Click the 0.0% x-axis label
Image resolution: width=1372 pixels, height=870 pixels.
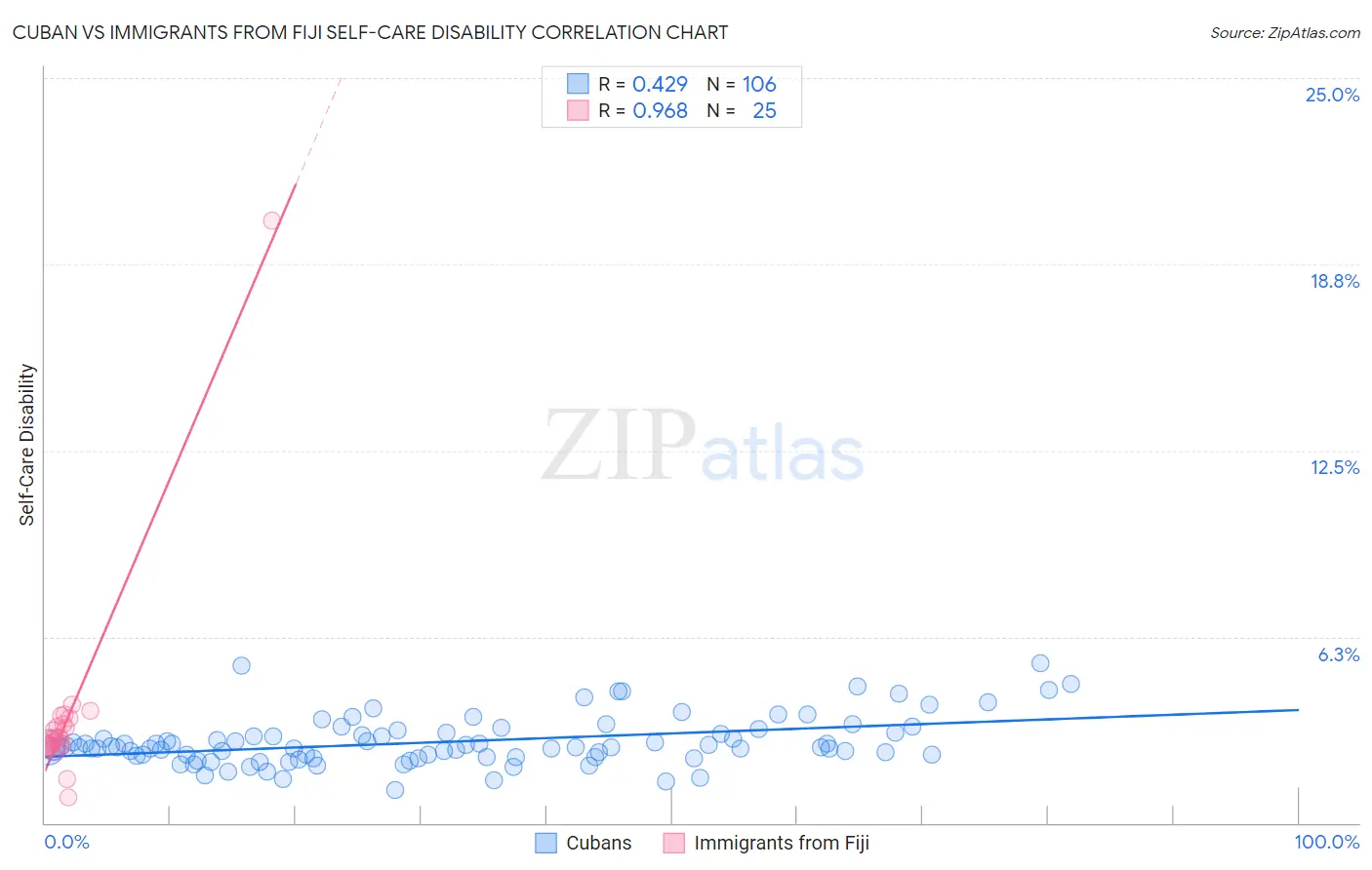click(66, 842)
